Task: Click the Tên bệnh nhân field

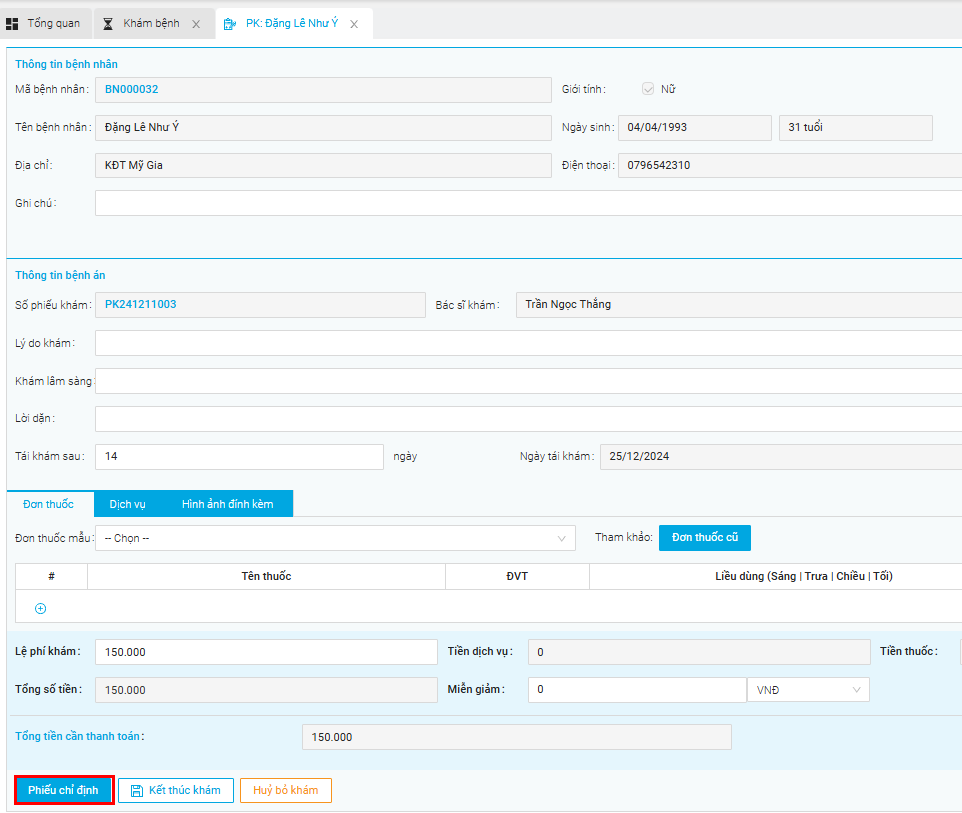Action: (x=323, y=128)
